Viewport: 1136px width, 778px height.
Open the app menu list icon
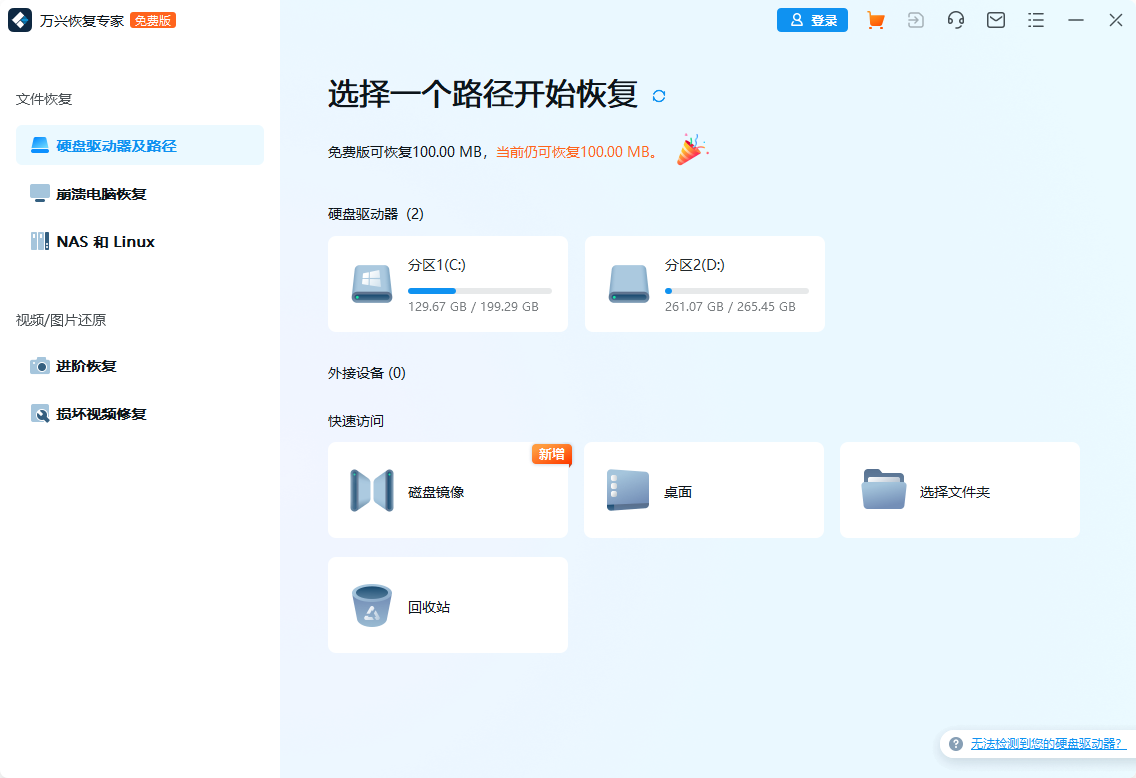coord(1036,20)
